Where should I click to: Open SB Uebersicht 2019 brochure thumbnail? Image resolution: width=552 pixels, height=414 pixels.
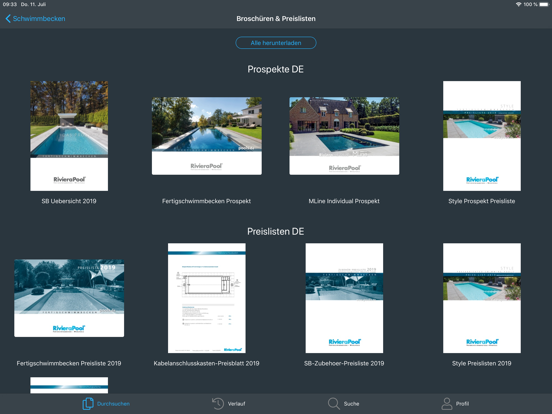[x=69, y=136]
